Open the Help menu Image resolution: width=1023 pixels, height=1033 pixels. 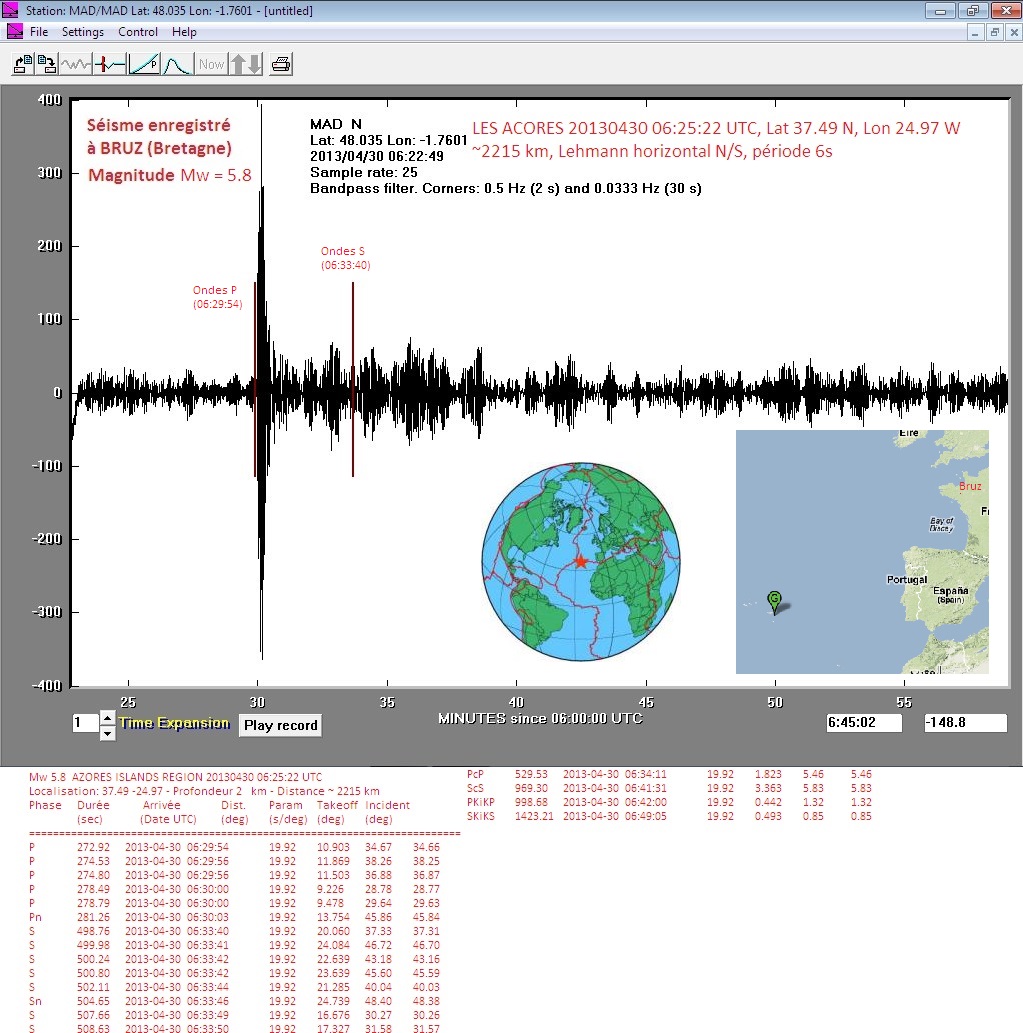(184, 32)
